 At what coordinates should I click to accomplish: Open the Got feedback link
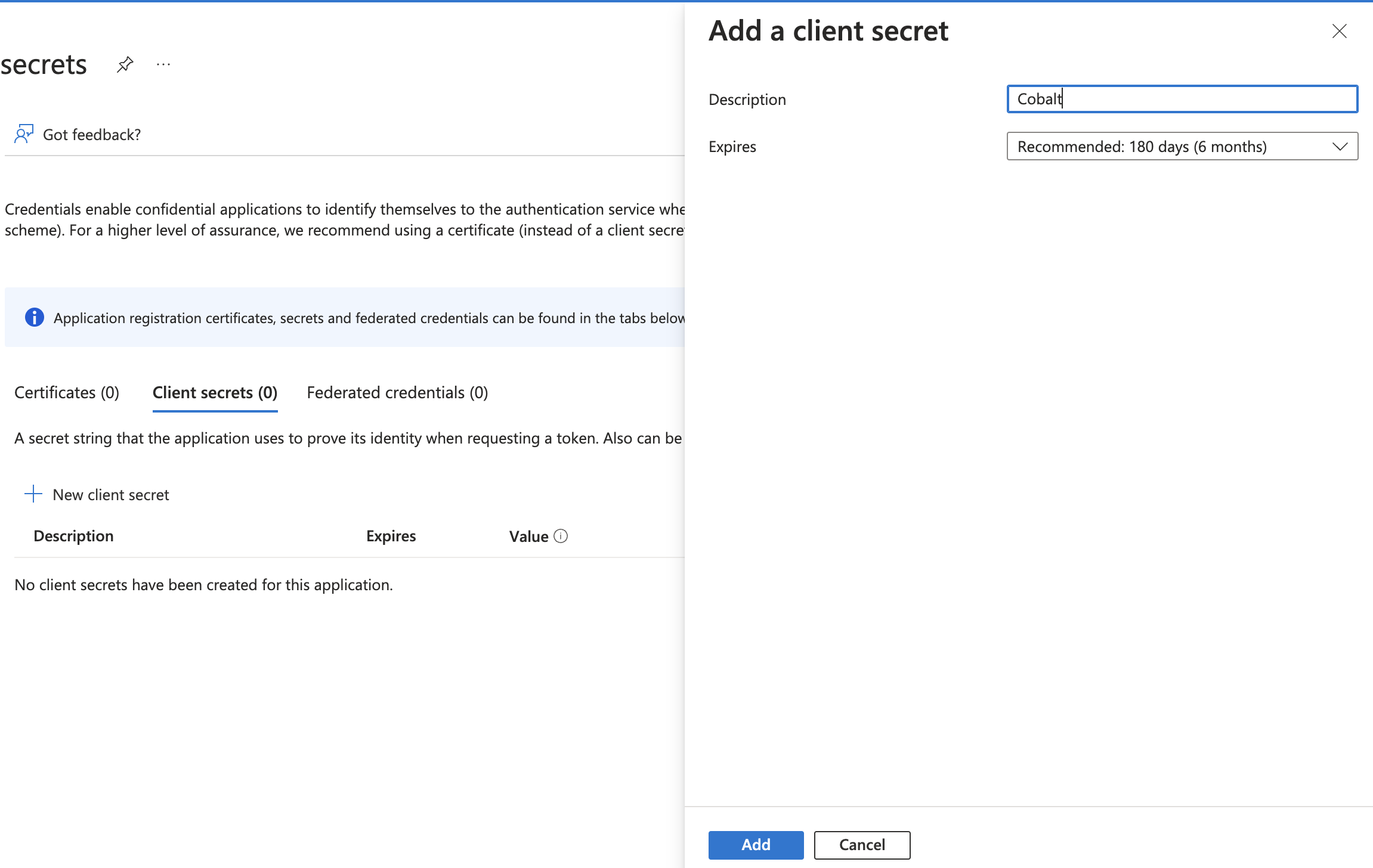point(91,134)
